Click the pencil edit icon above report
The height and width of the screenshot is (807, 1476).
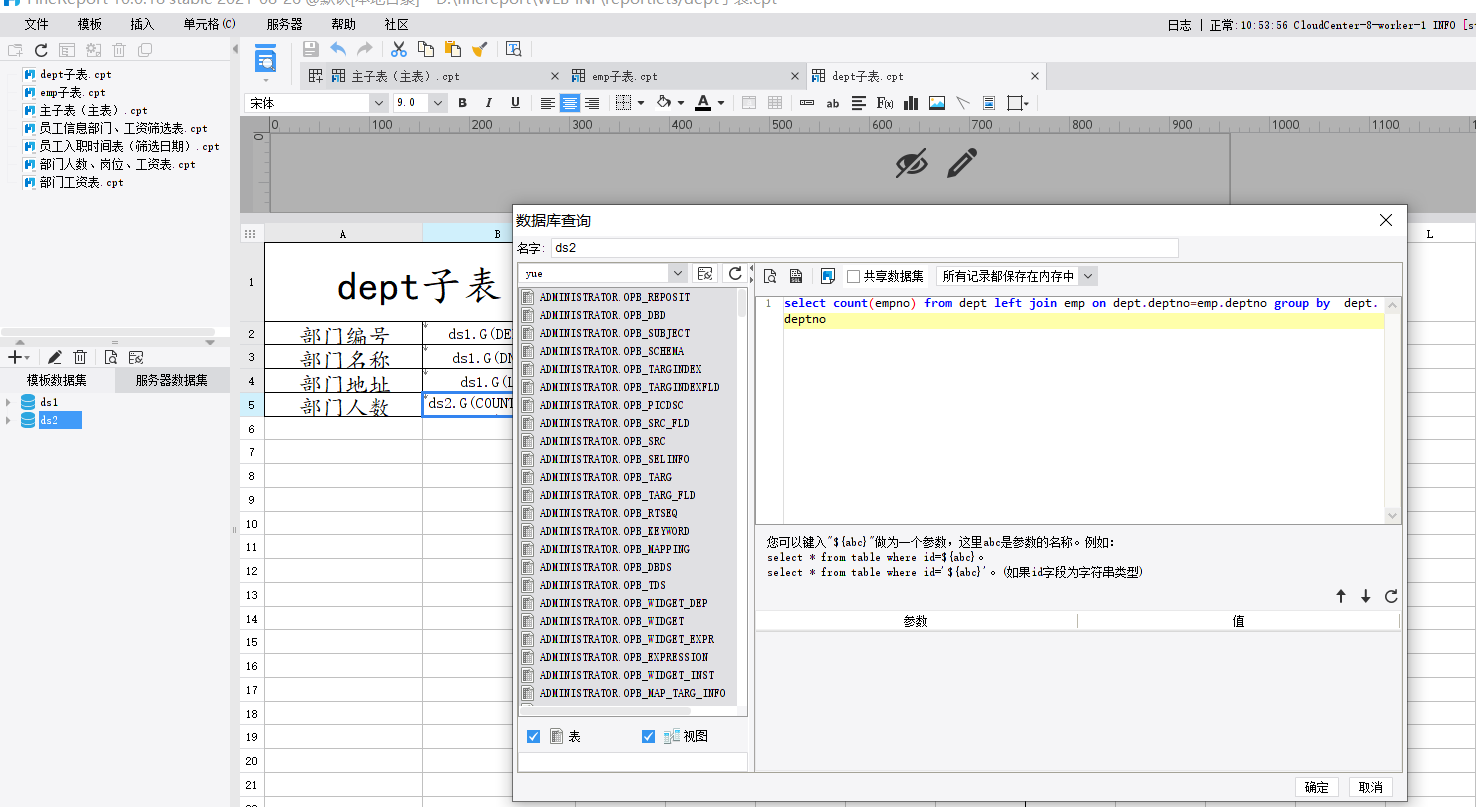[962, 163]
